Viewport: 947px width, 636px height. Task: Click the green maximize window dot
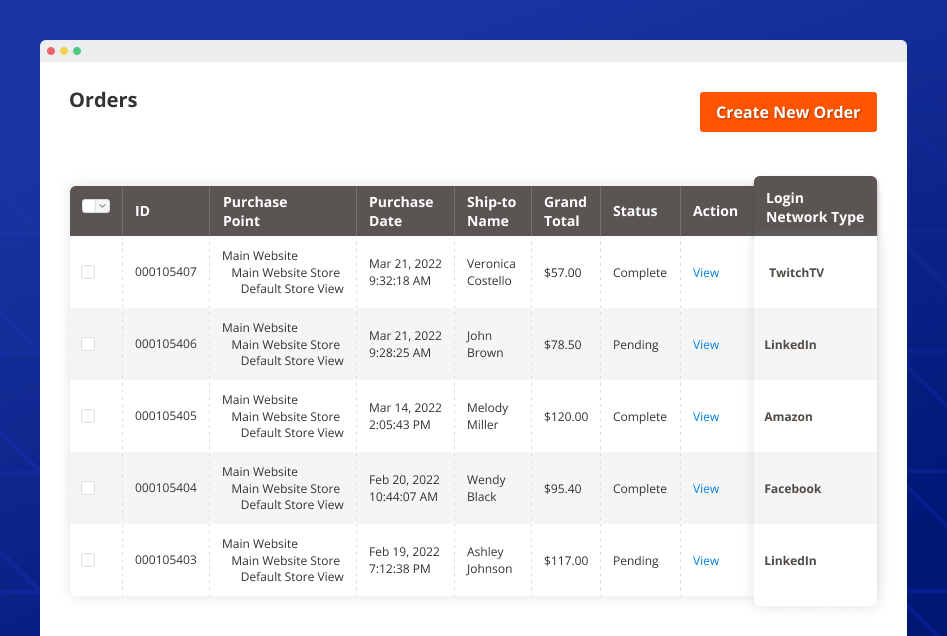(77, 51)
